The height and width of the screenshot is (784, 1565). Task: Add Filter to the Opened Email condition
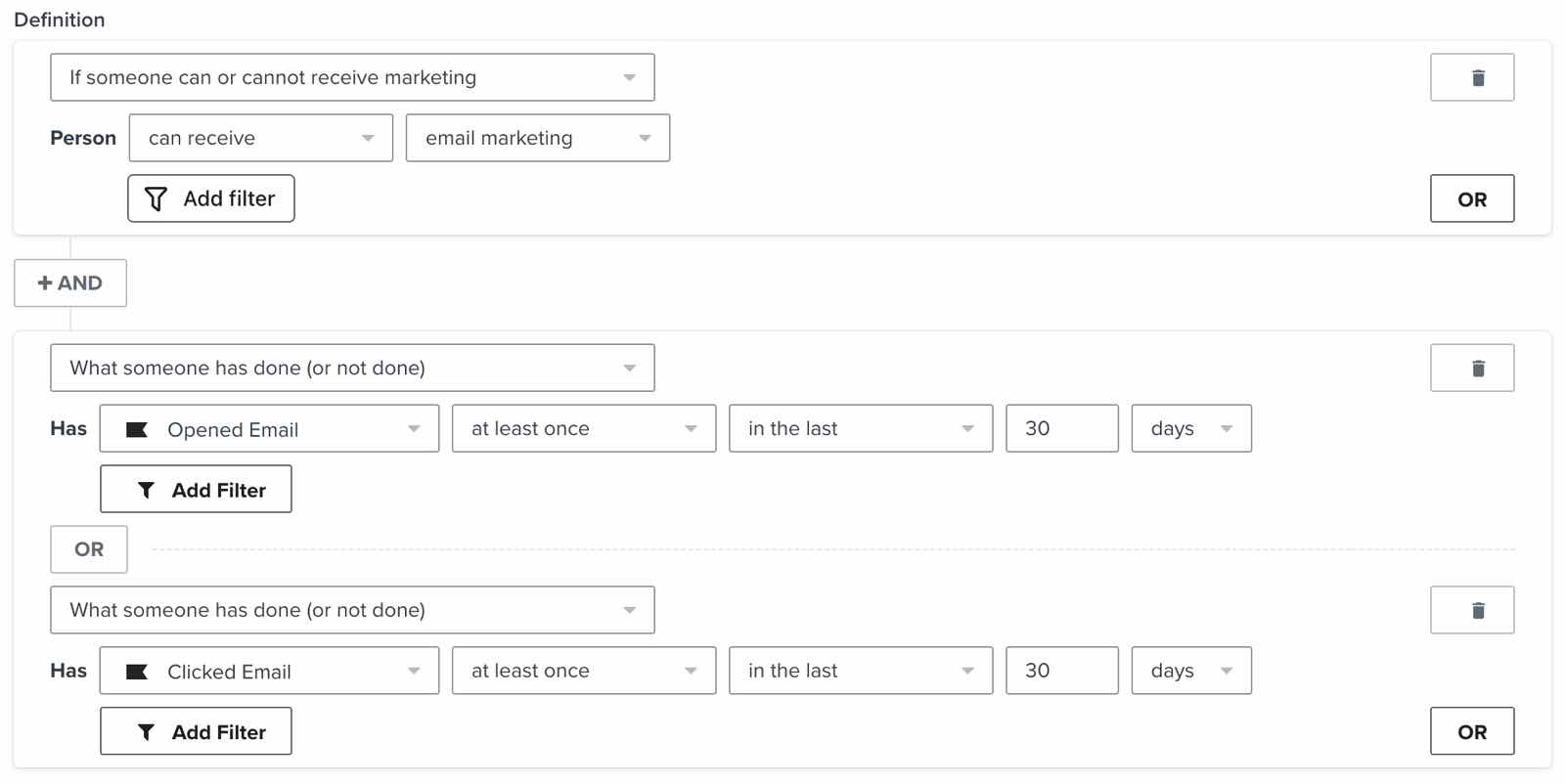[x=196, y=490]
